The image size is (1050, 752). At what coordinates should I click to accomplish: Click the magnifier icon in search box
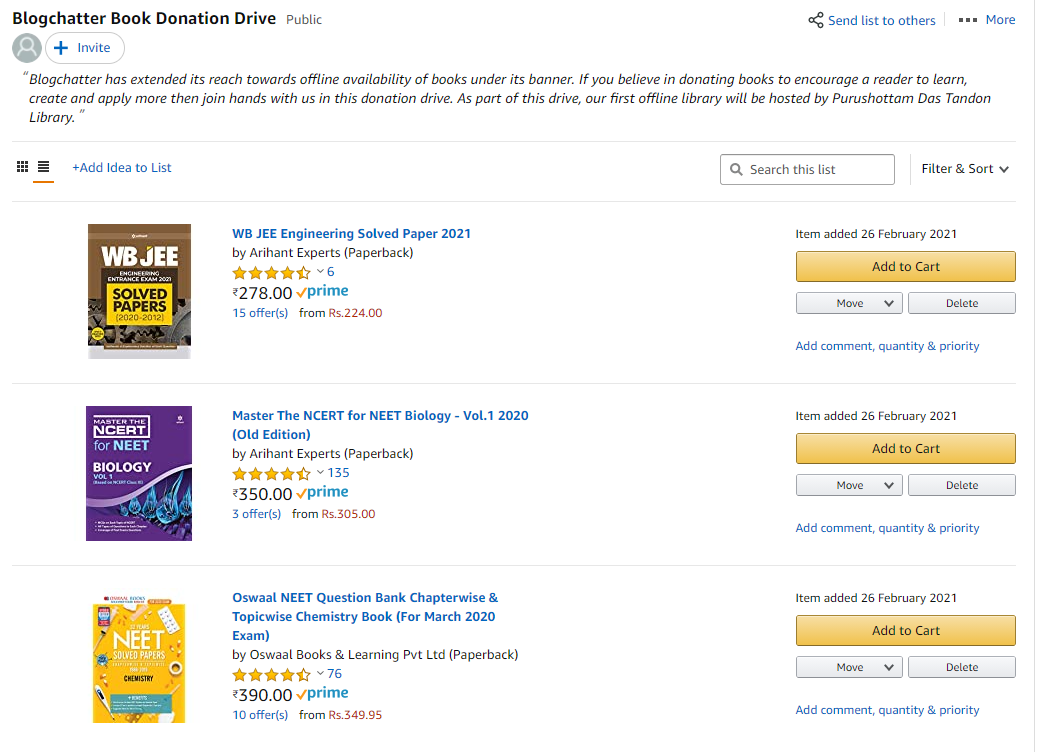pos(736,169)
